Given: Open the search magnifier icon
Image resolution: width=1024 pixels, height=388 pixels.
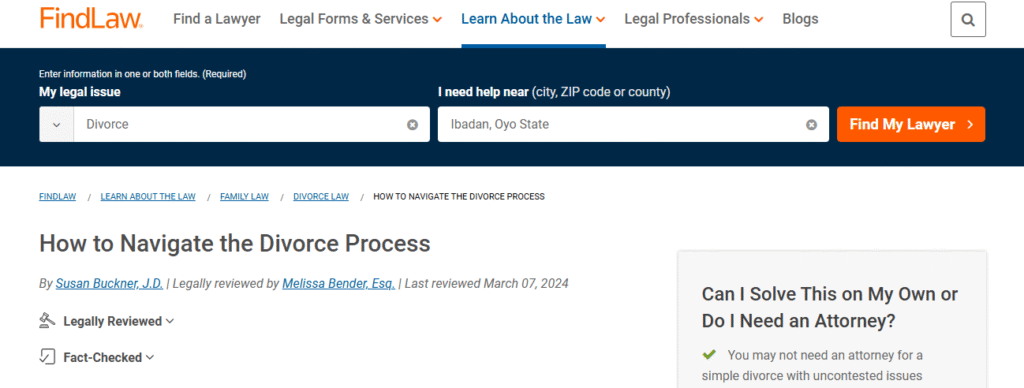Looking at the screenshot, I should [968, 20].
